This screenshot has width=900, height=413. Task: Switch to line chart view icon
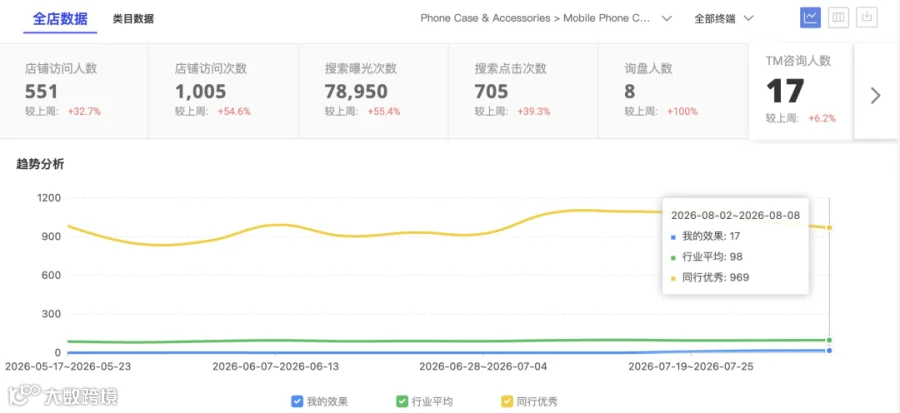point(810,17)
